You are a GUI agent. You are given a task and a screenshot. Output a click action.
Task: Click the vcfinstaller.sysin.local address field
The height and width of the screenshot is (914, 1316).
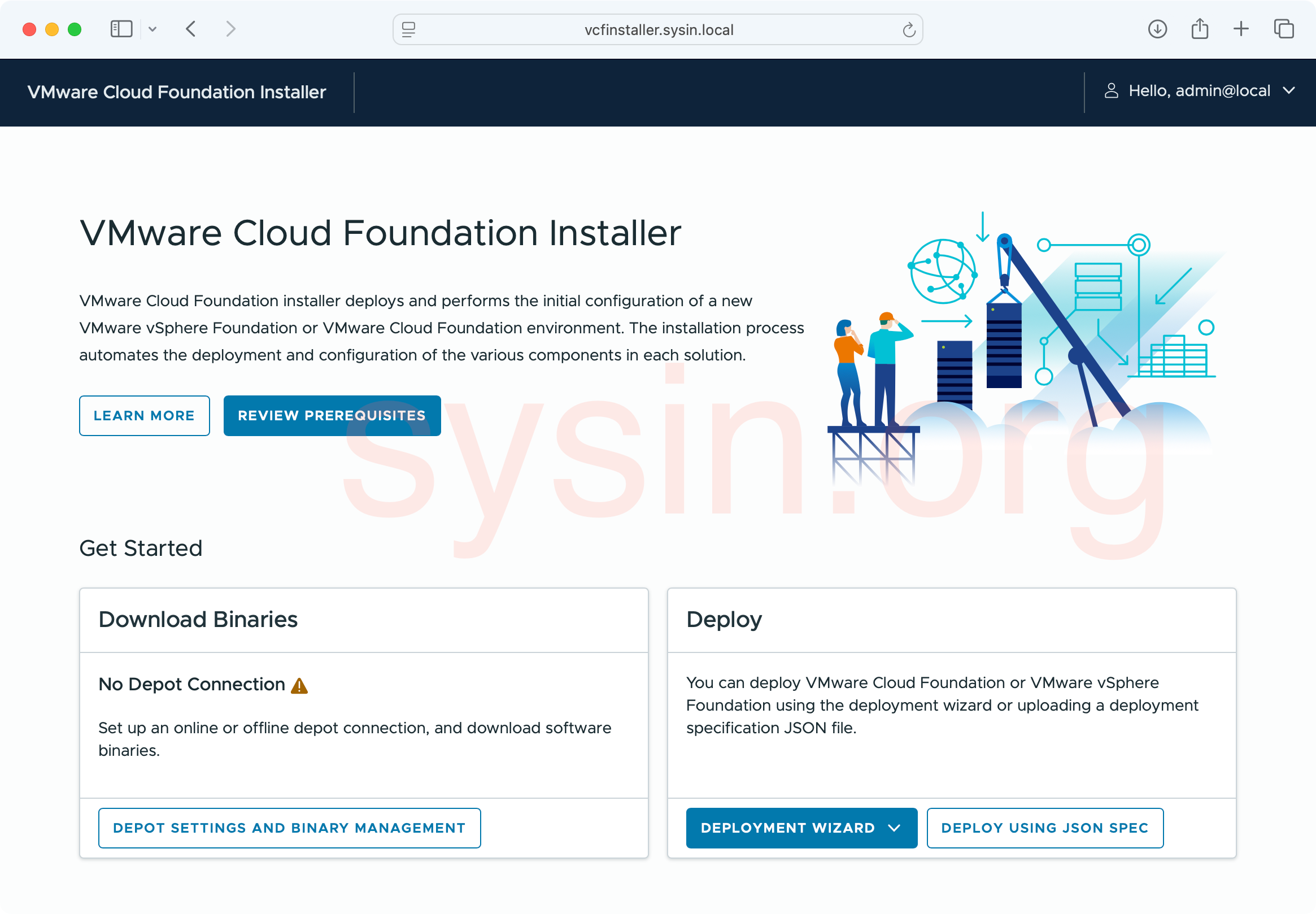[659, 30]
